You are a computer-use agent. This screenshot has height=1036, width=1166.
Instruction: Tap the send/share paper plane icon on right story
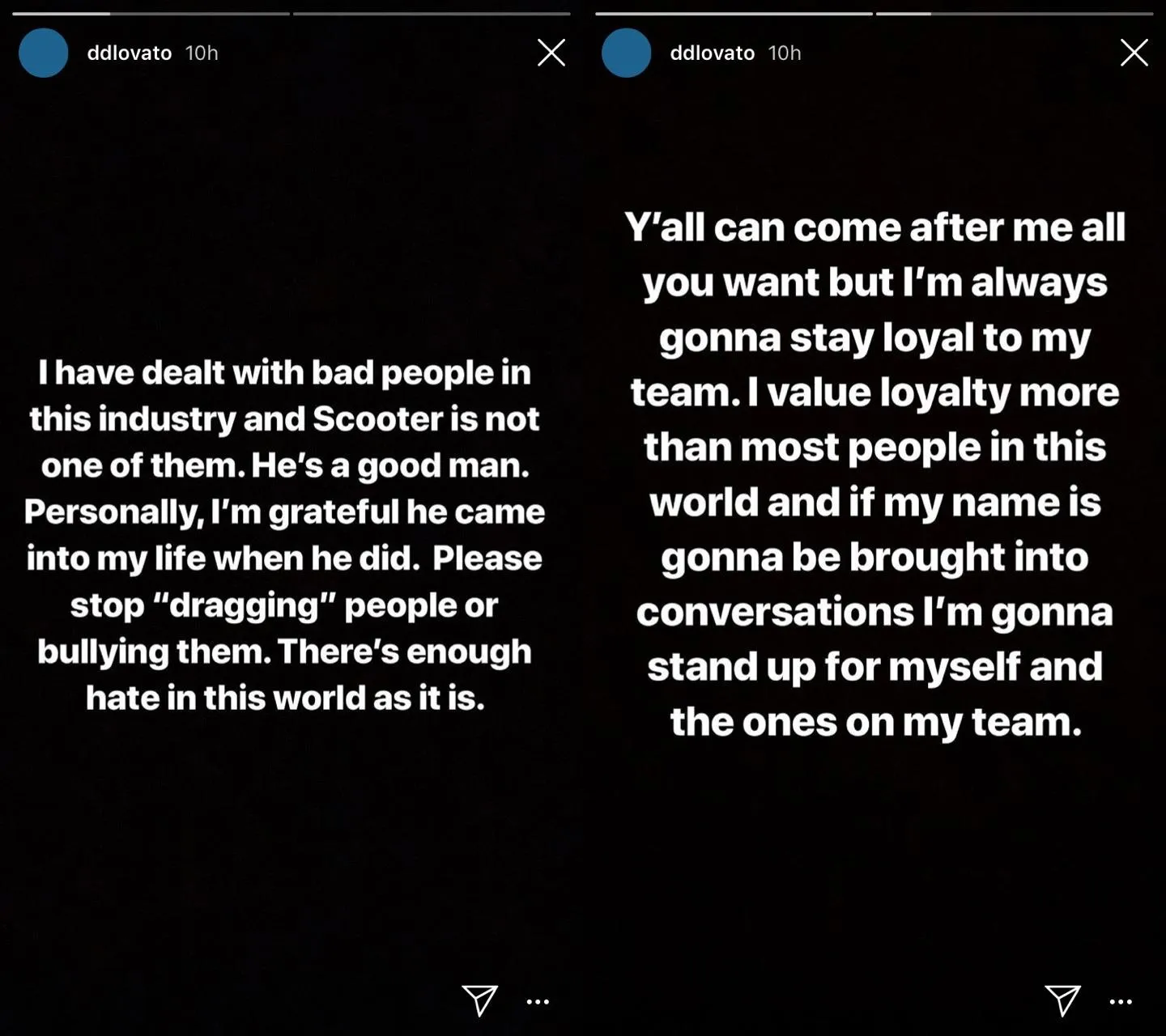pos(1062,1000)
